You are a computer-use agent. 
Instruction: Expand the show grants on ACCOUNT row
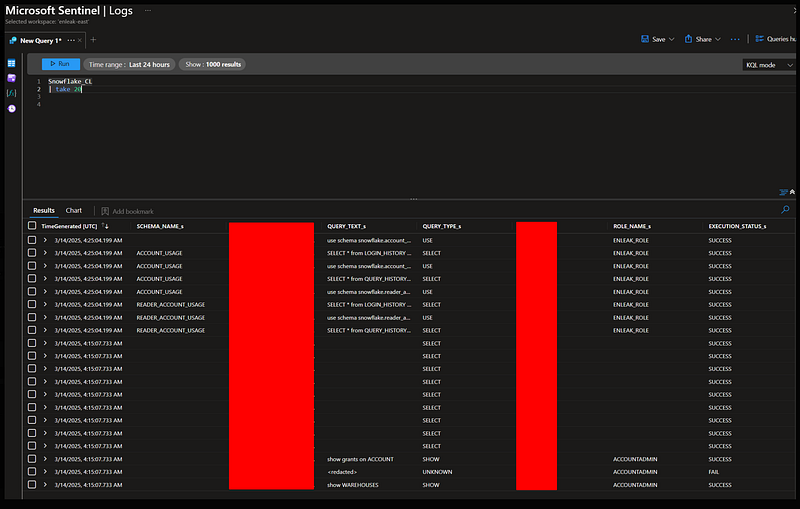(x=45, y=459)
